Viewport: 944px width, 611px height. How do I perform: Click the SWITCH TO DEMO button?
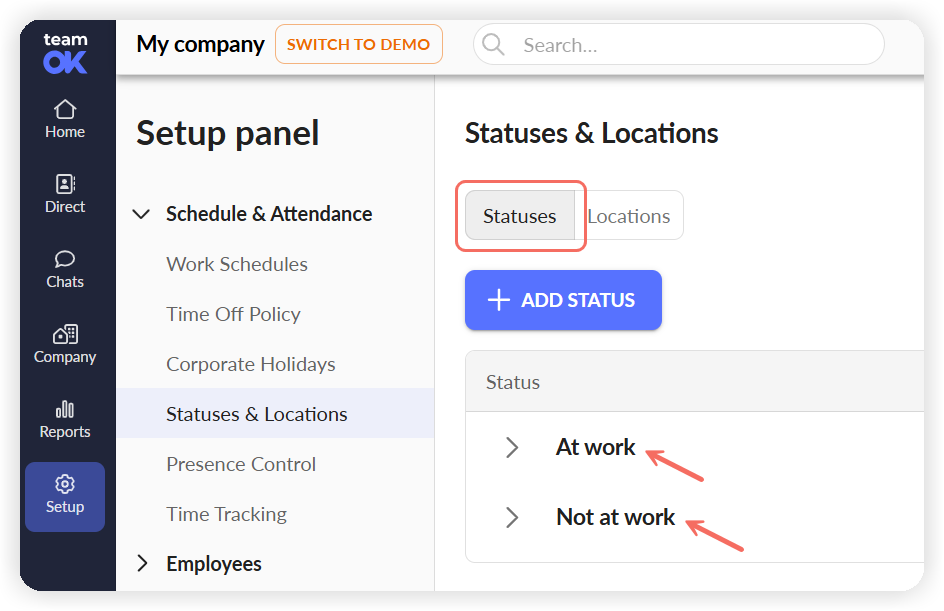click(x=359, y=44)
